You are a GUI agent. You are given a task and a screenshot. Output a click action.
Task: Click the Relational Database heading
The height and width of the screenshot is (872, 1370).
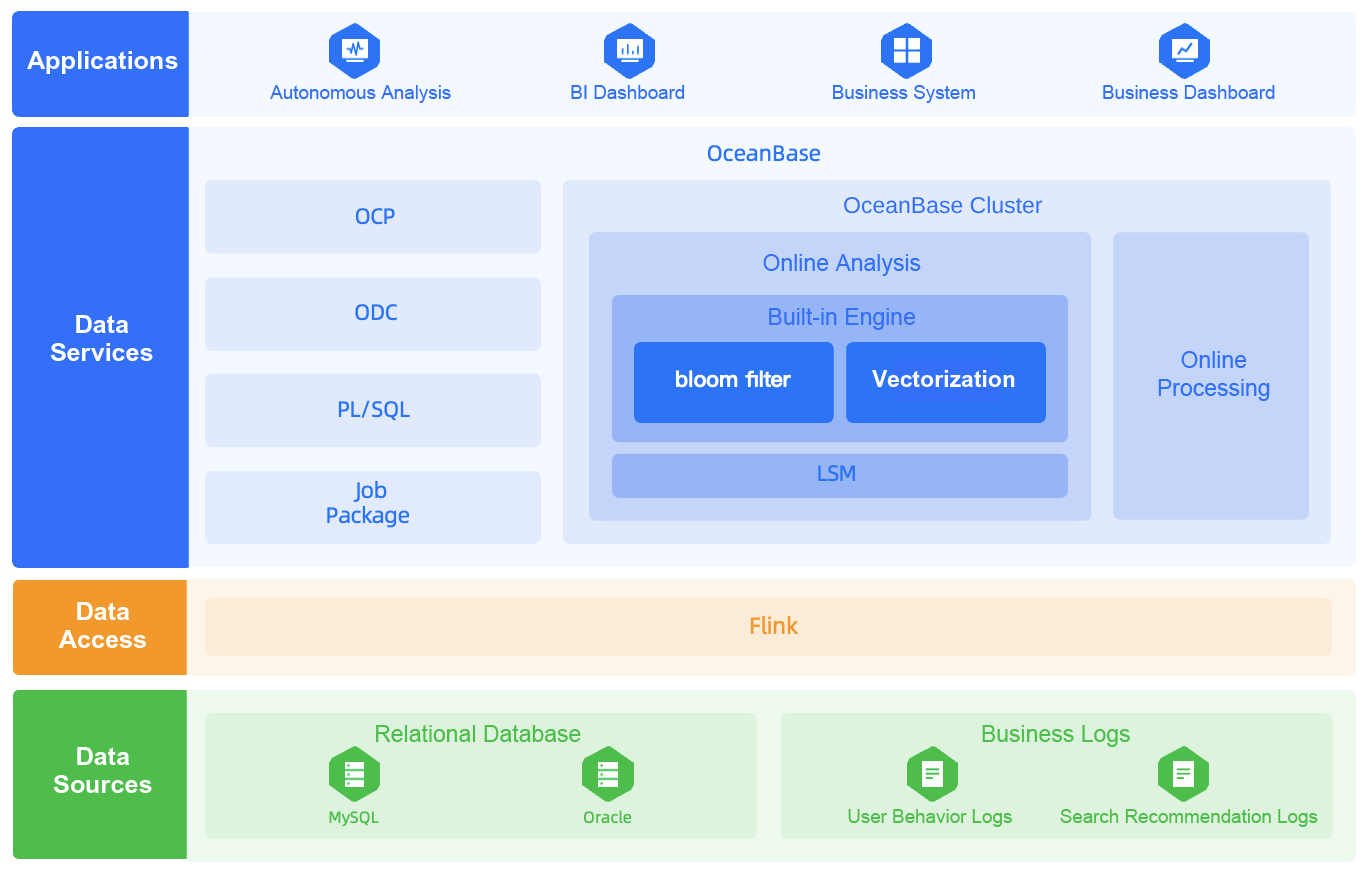pos(477,734)
